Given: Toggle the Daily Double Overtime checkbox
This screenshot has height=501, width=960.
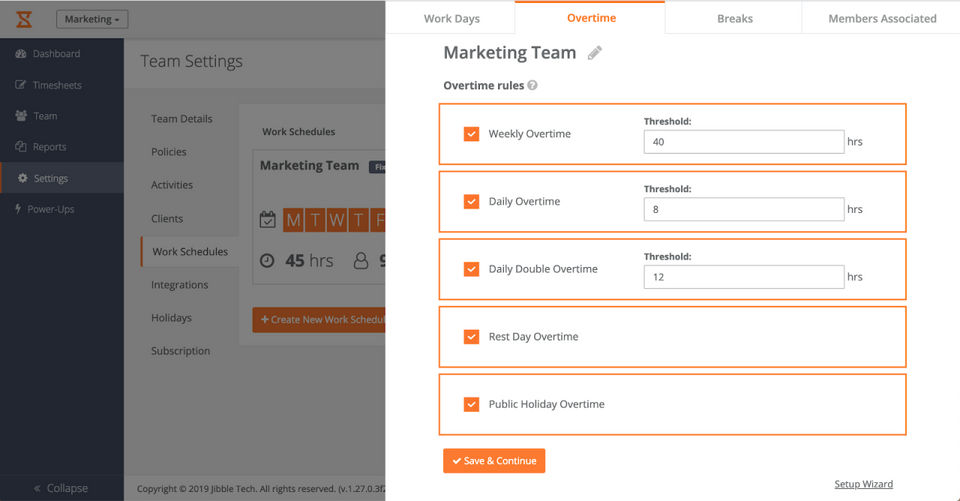Looking at the screenshot, I should point(472,269).
